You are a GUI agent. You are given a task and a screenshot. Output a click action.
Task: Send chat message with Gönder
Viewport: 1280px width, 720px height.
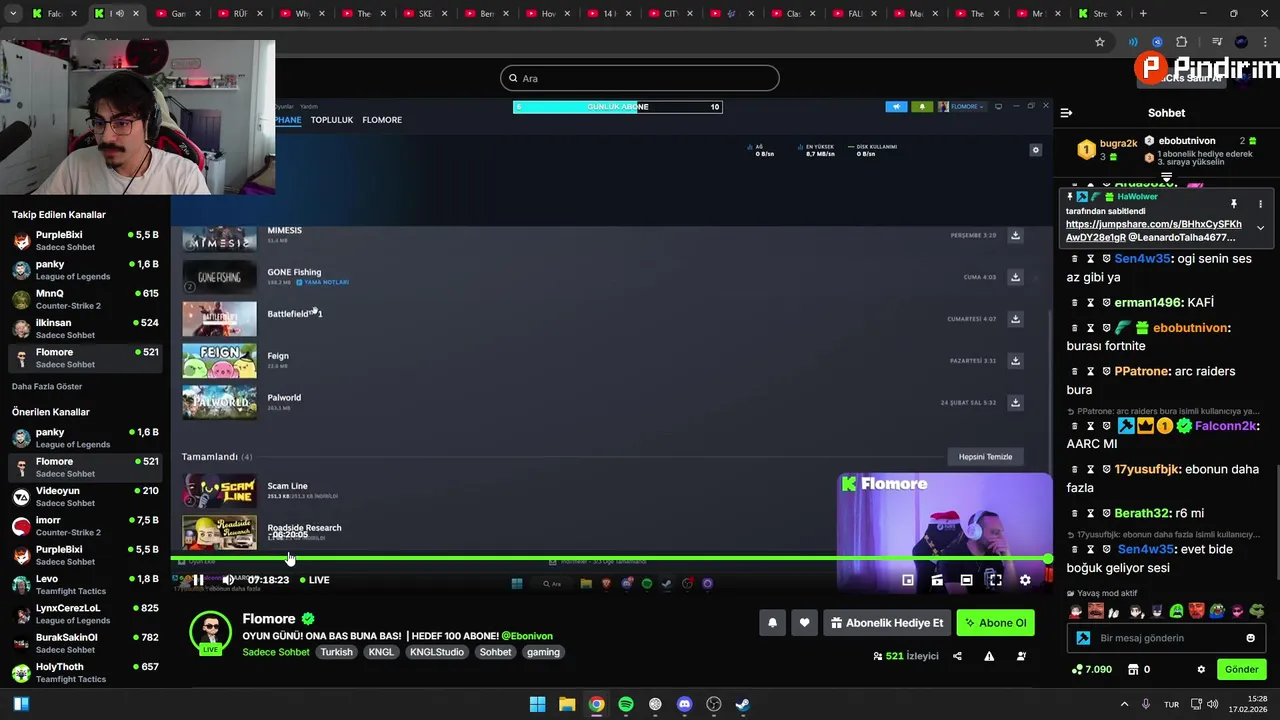tap(1242, 669)
